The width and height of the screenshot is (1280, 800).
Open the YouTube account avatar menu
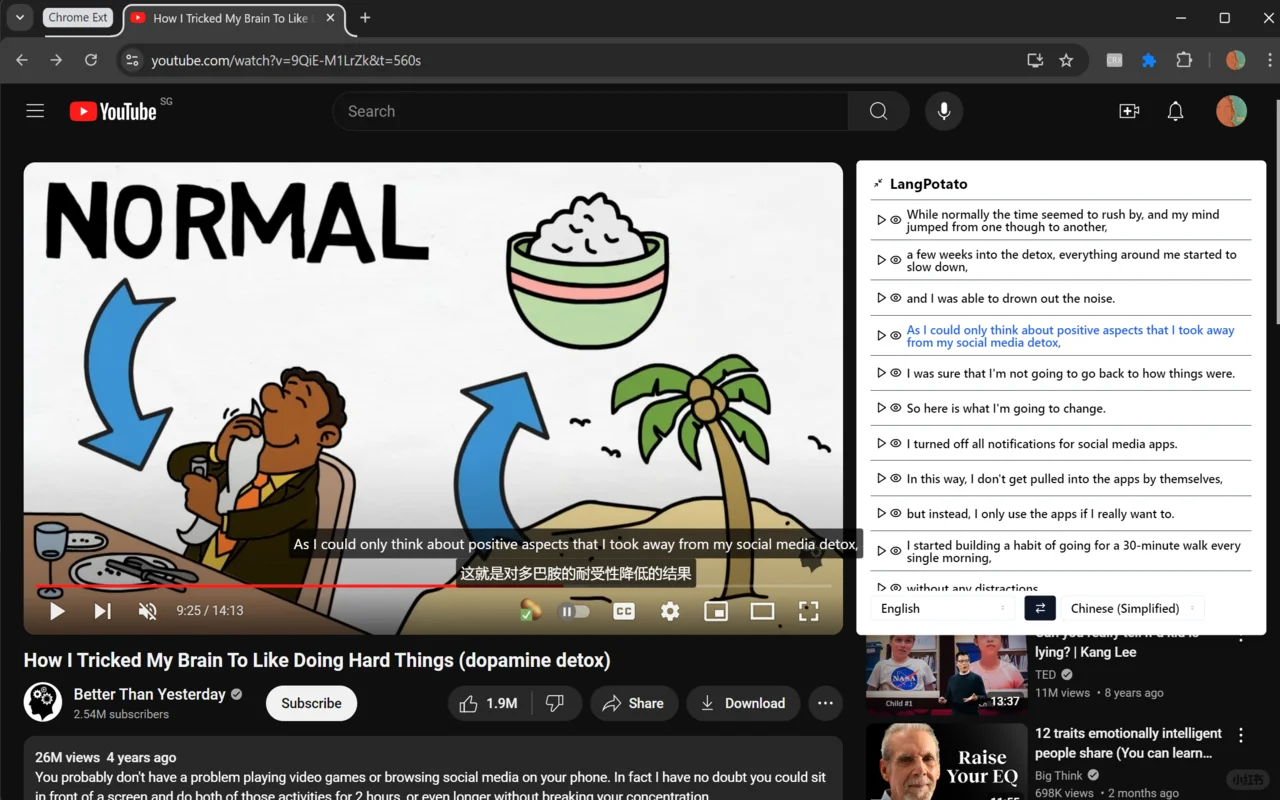tap(1232, 111)
